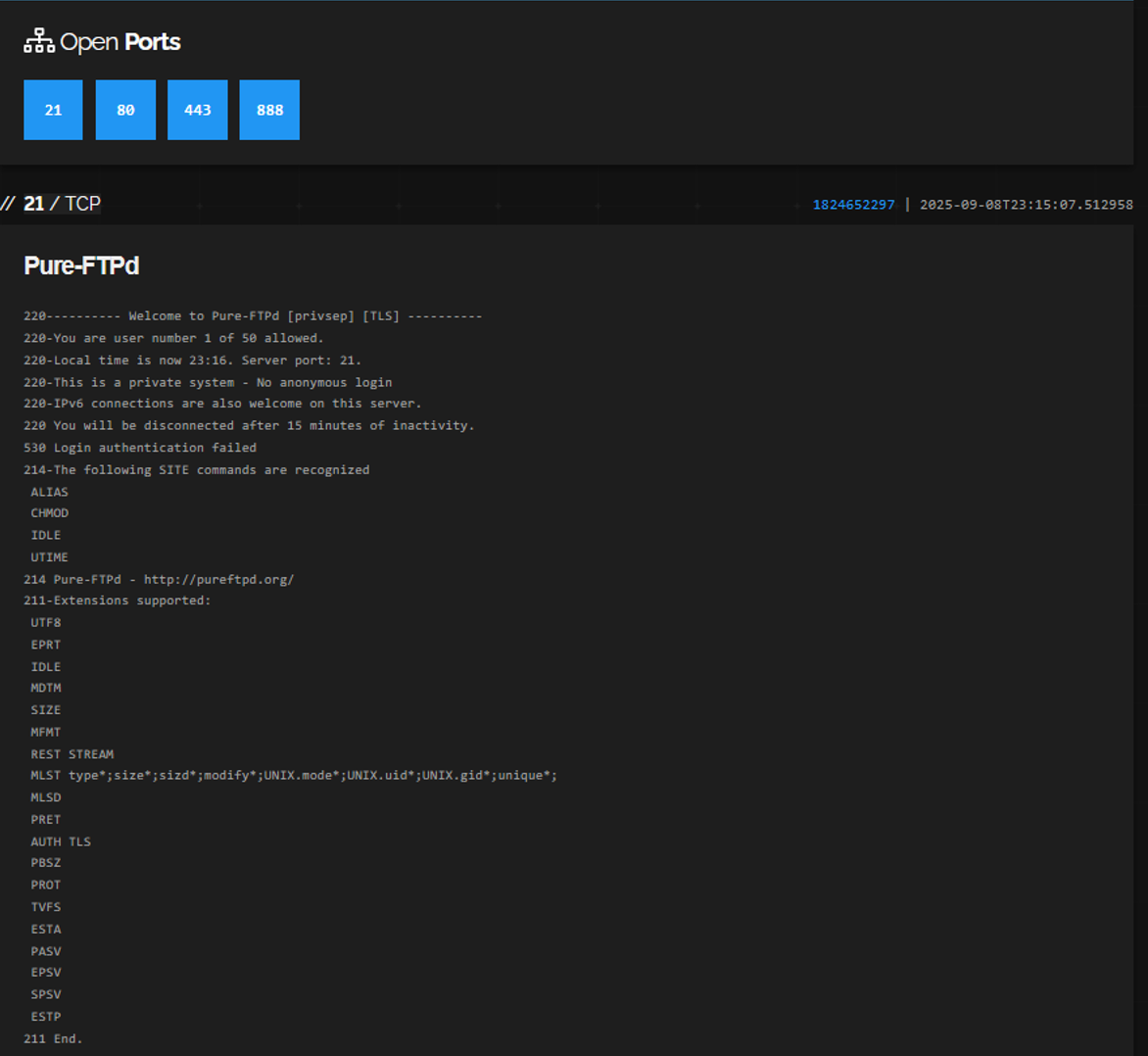This screenshot has width=1148, height=1056.
Task: Click the Open Ports heading
Action: 120,42
